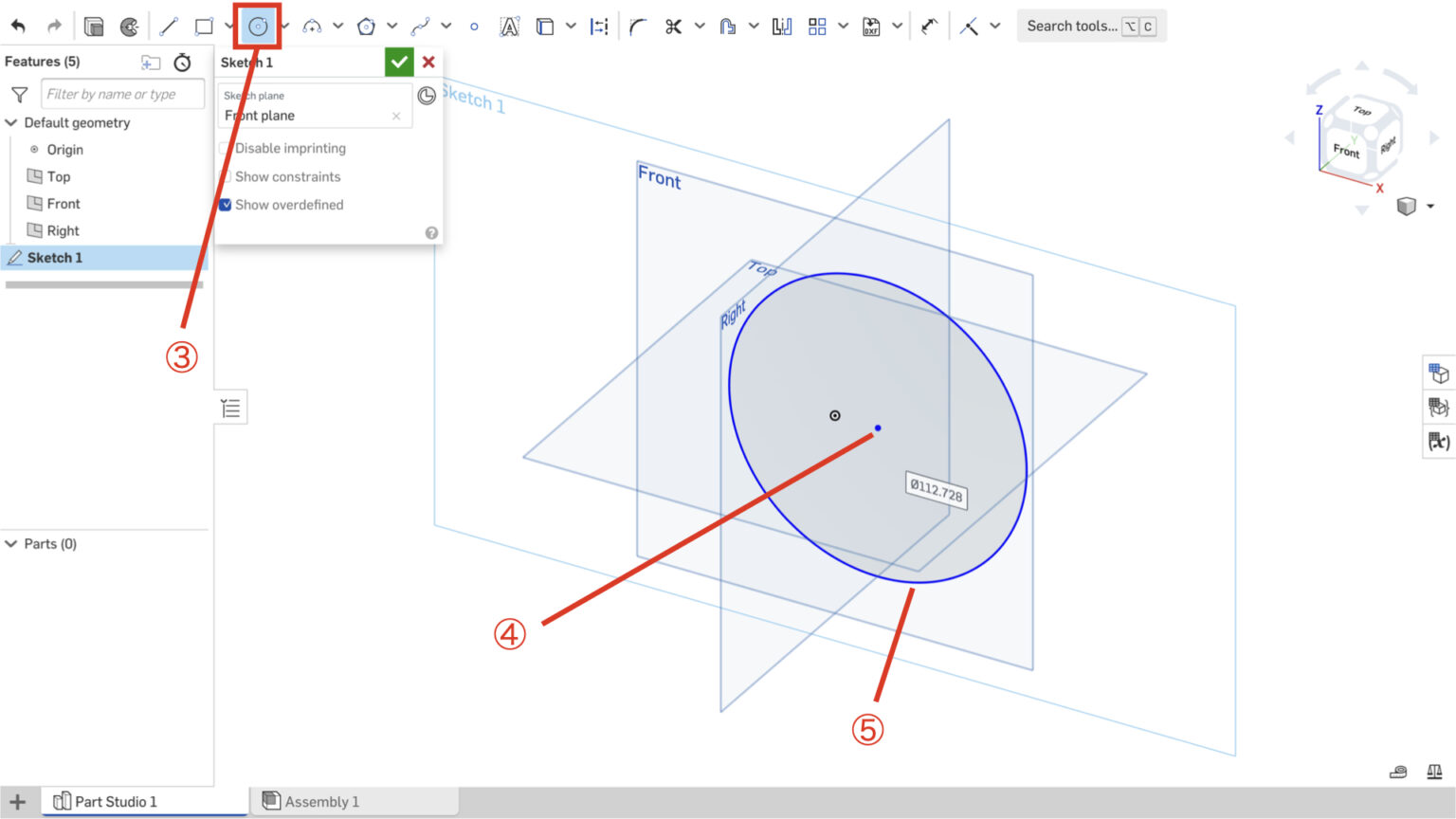Select the Trim tool with scissors icon
The image size is (1456, 819).
(675, 26)
